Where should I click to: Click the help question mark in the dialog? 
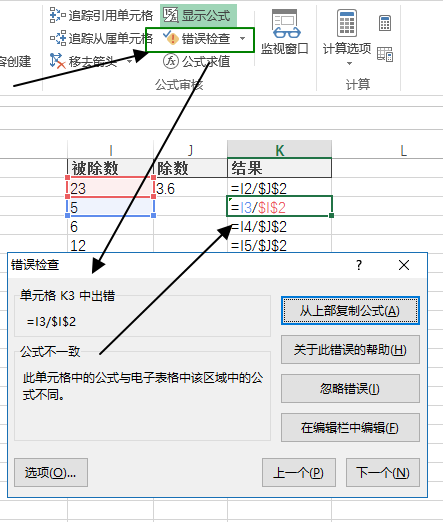[x=359, y=265]
